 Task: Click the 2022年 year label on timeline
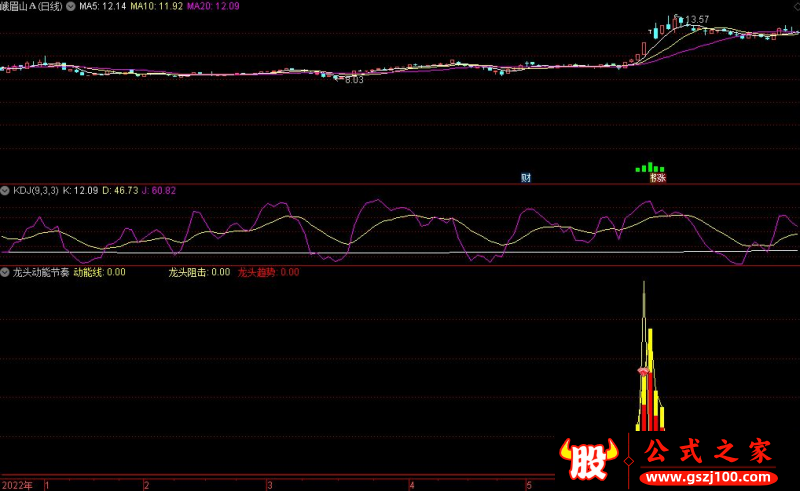(16, 485)
